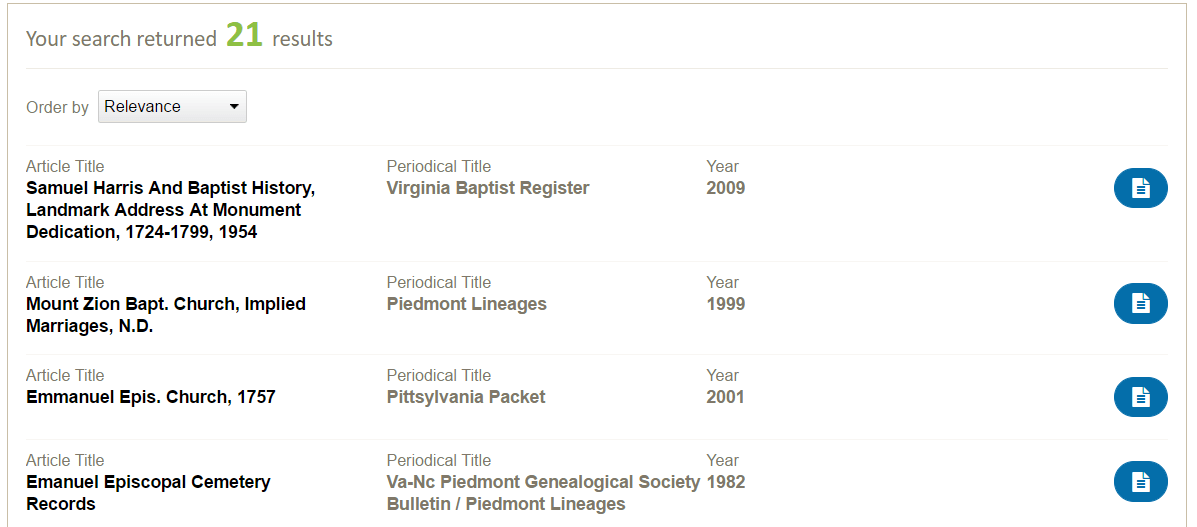Click the green 21 results count
The height and width of the screenshot is (527, 1197).
point(244,36)
